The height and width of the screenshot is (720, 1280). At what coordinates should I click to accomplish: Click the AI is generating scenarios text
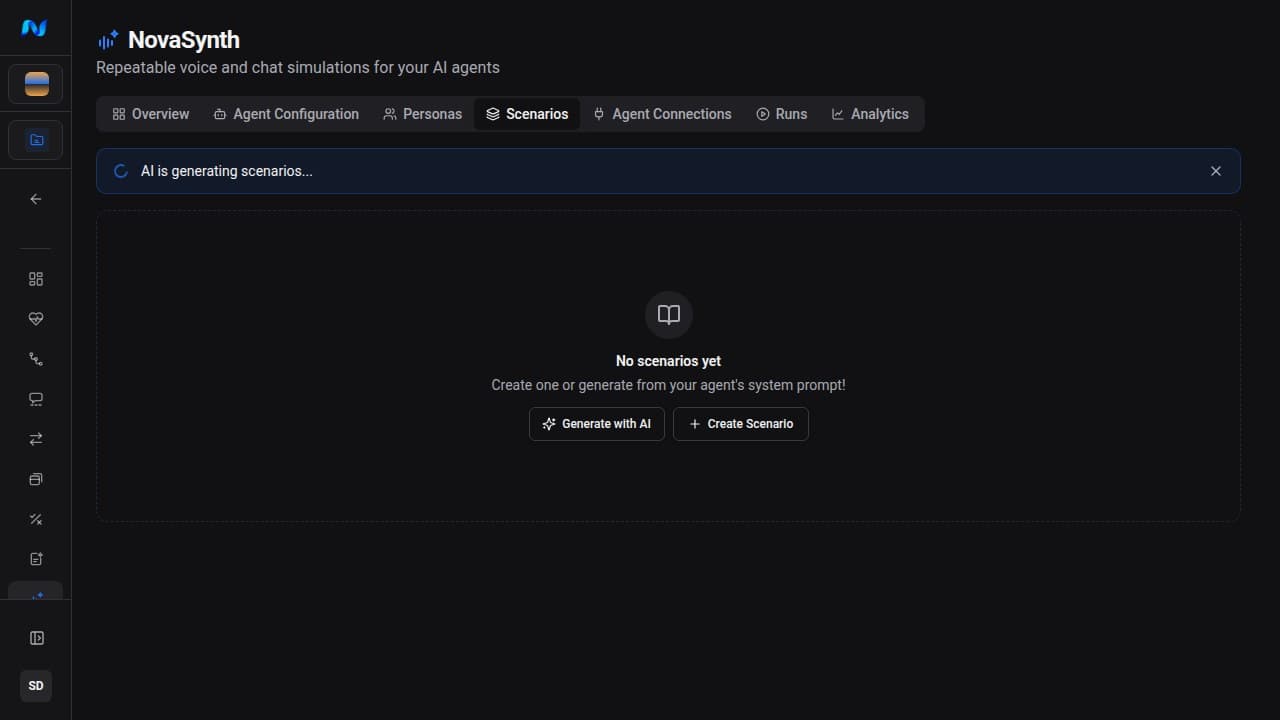tap(227, 171)
